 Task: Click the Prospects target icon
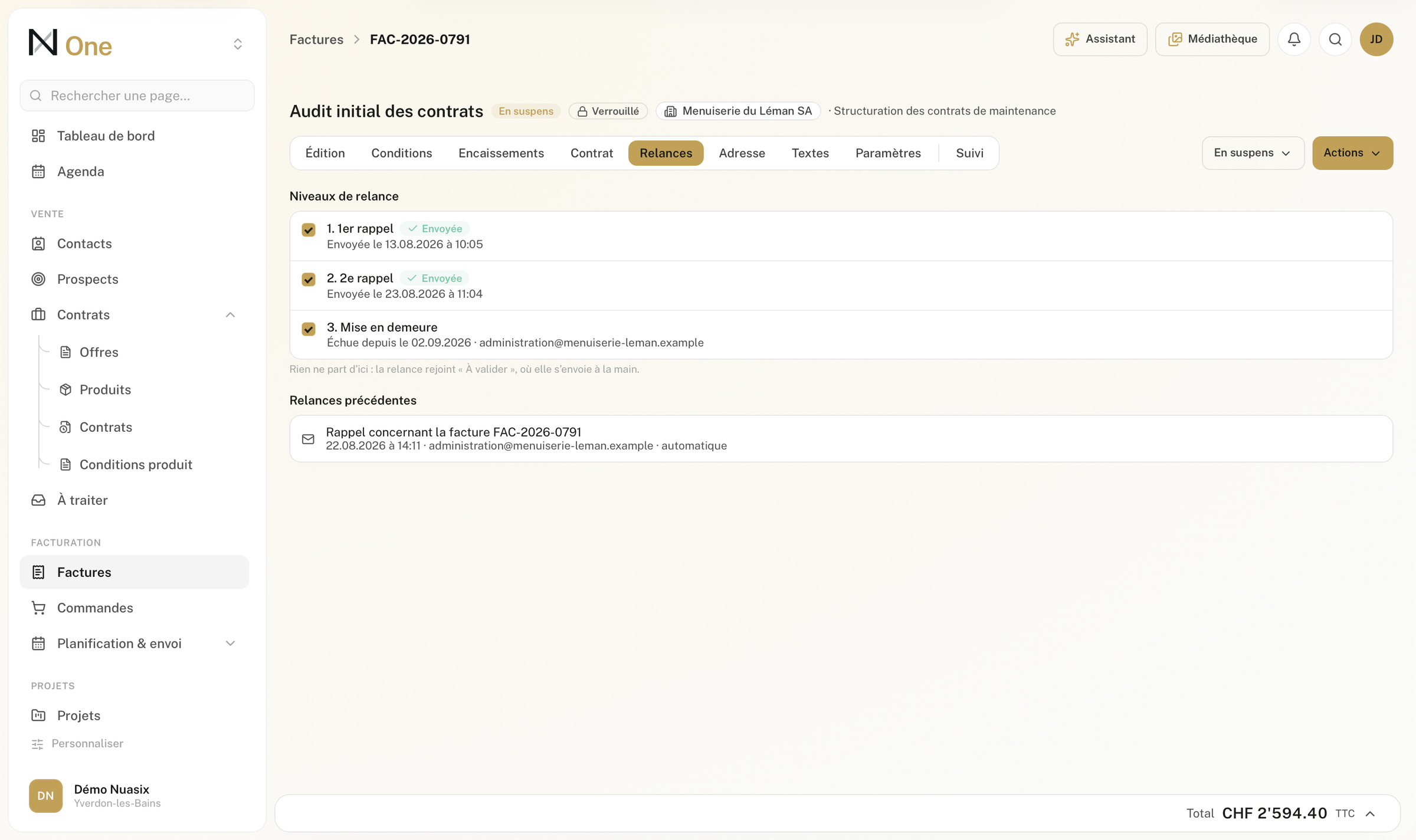[x=38, y=279]
